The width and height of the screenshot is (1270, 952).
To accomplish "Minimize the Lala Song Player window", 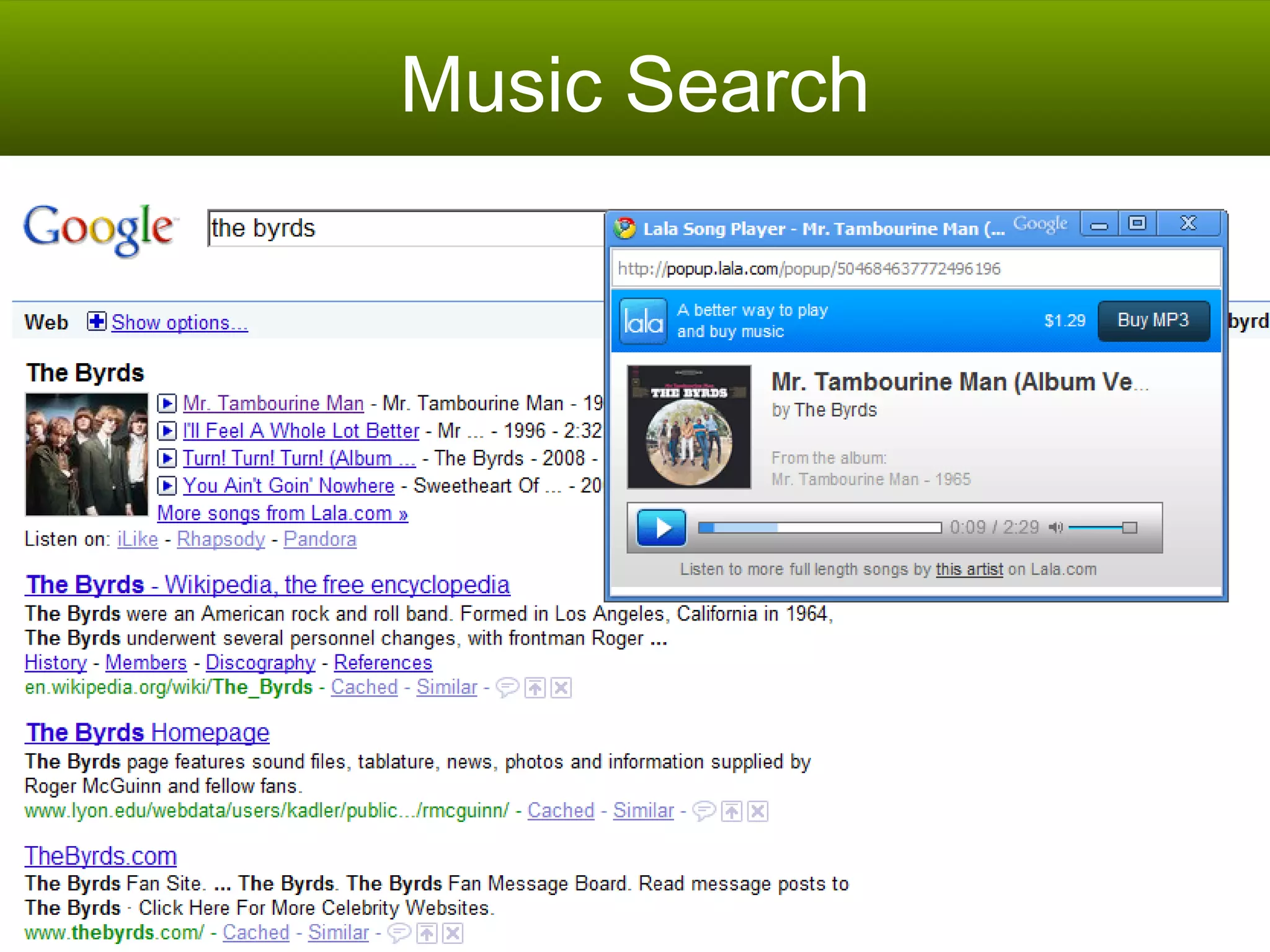I will [x=1099, y=224].
